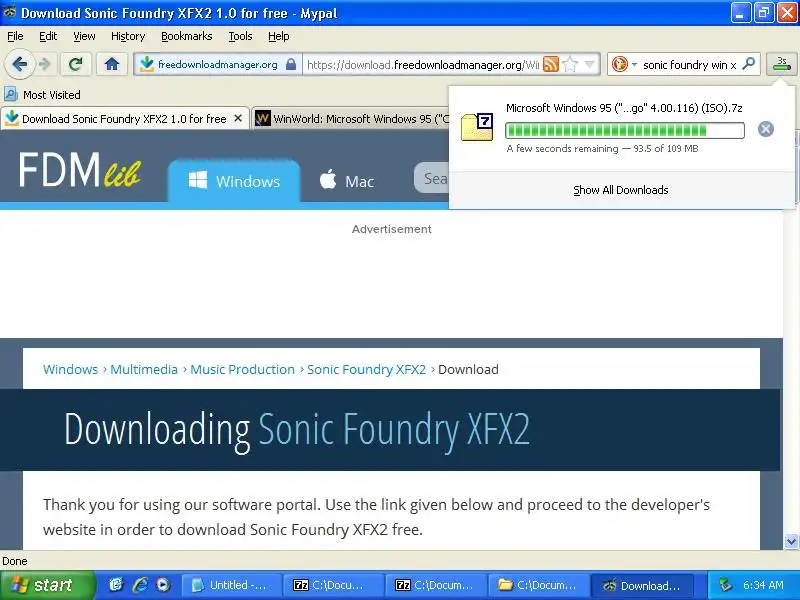The height and width of the screenshot is (600, 800).
Task: Open the Windows Start menu
Action: (x=47, y=585)
